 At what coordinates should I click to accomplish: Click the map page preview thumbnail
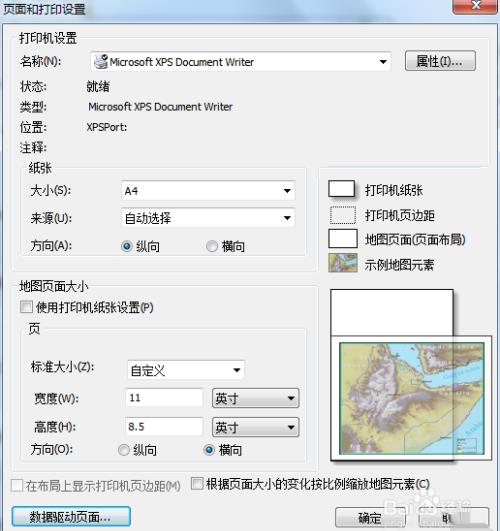pos(412,398)
